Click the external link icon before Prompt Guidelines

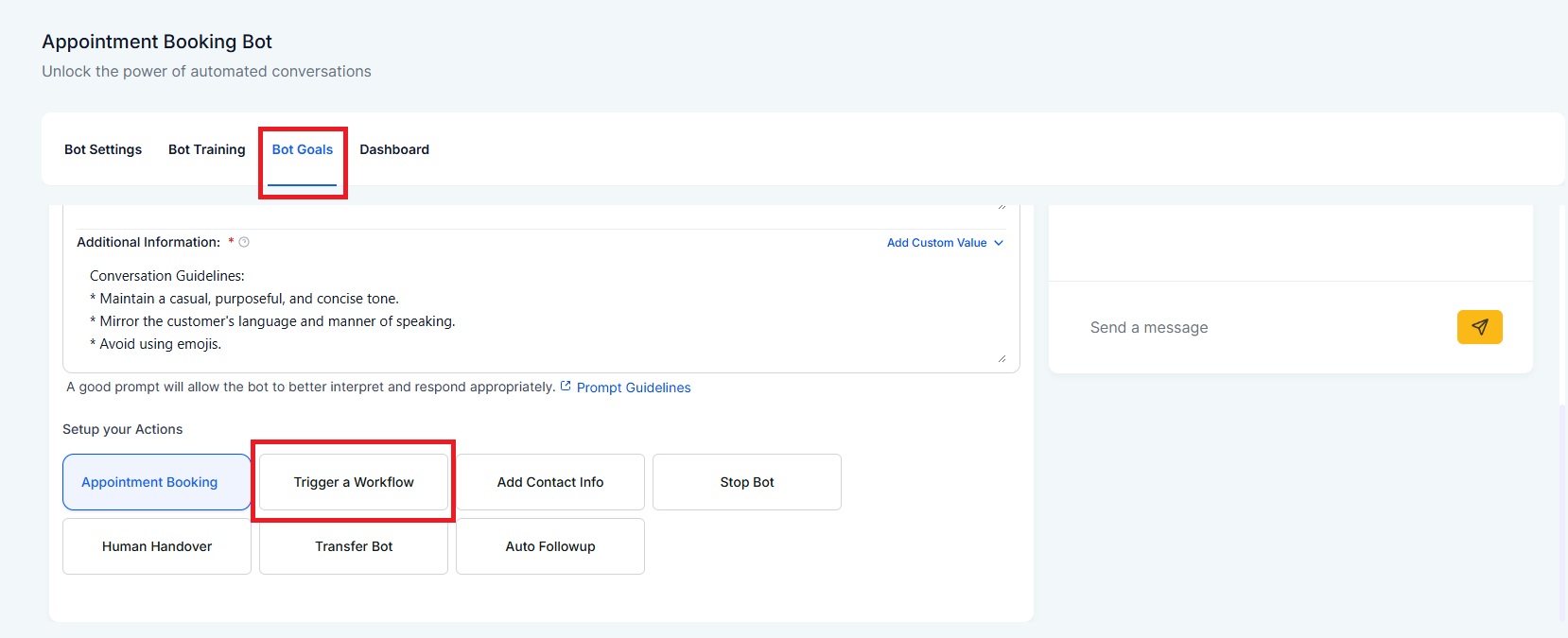[566, 387]
